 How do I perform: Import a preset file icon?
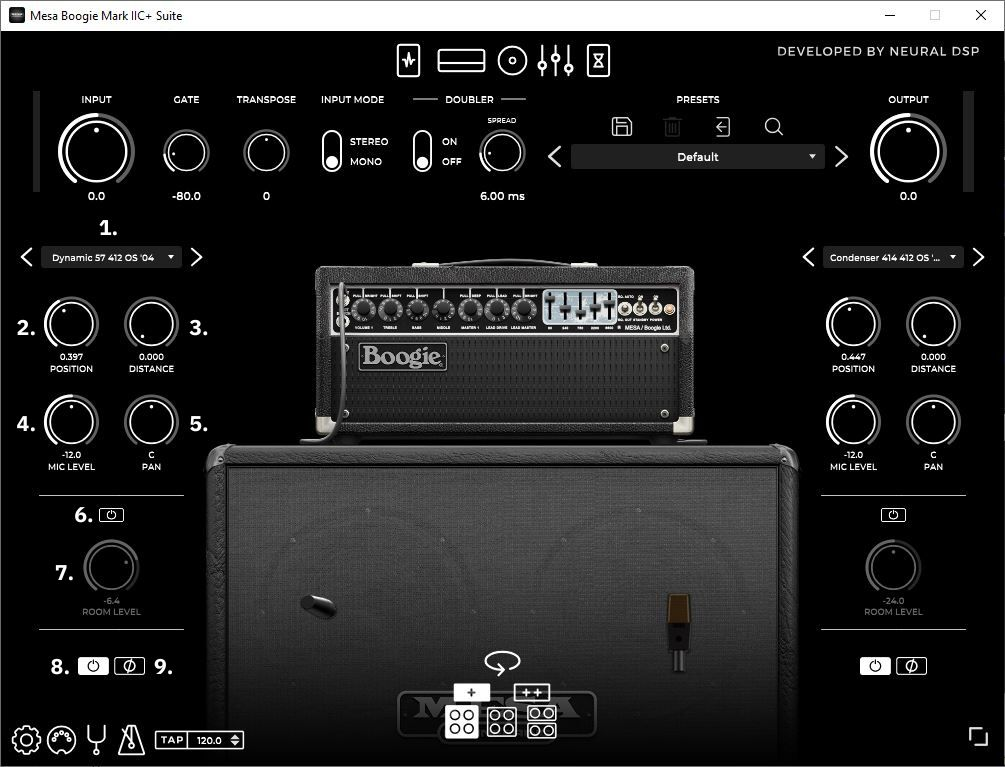(722, 127)
